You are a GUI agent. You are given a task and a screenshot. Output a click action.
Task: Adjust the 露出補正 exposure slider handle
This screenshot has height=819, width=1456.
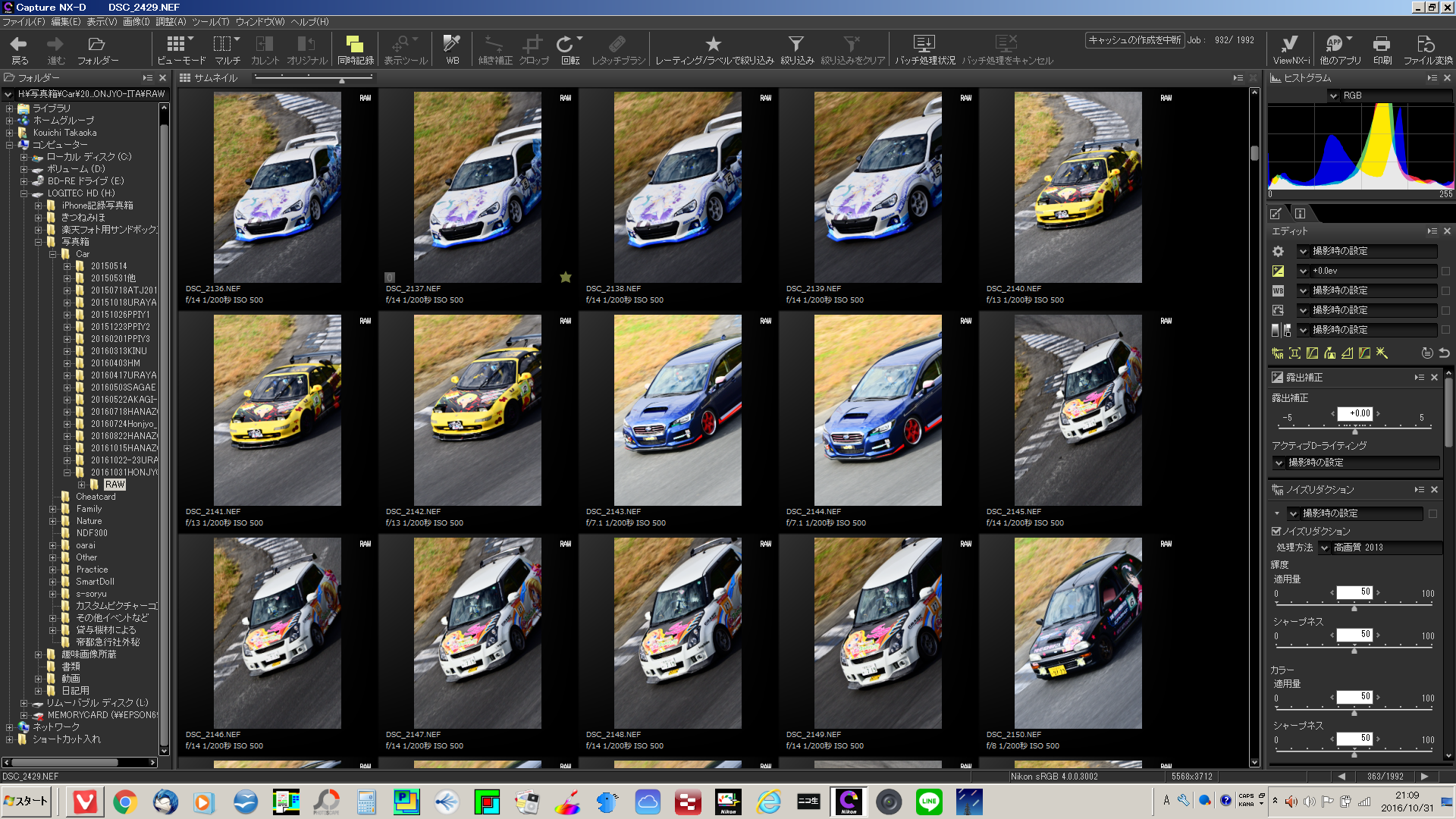1355,431
